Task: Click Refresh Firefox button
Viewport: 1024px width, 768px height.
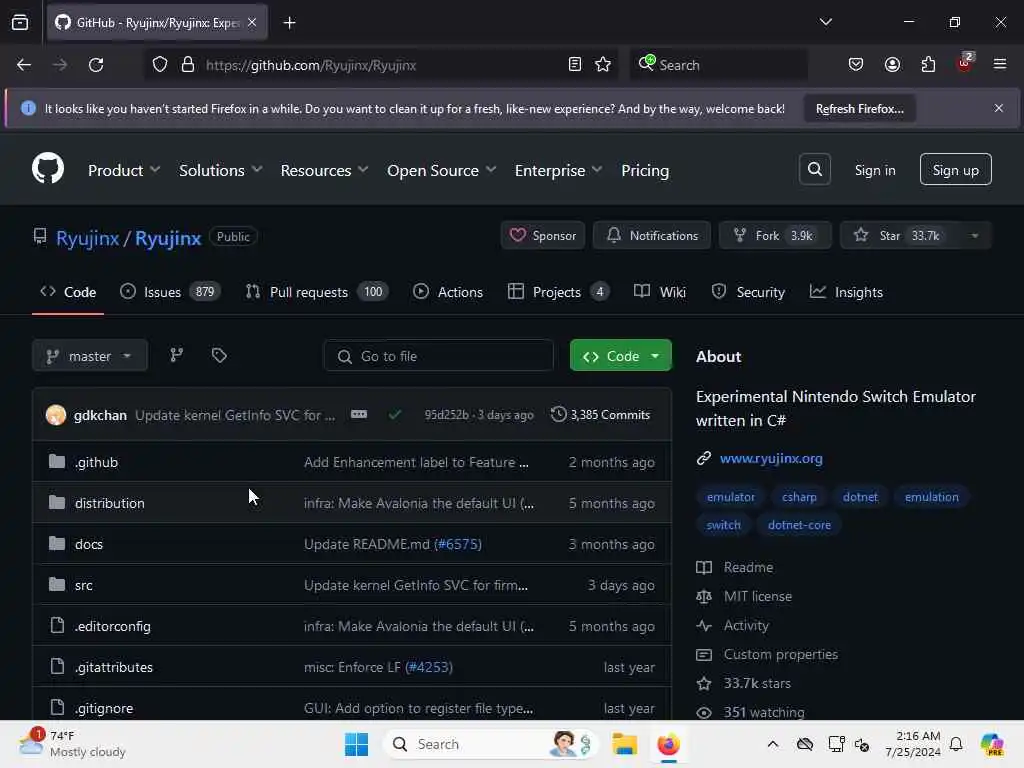Action: click(859, 108)
